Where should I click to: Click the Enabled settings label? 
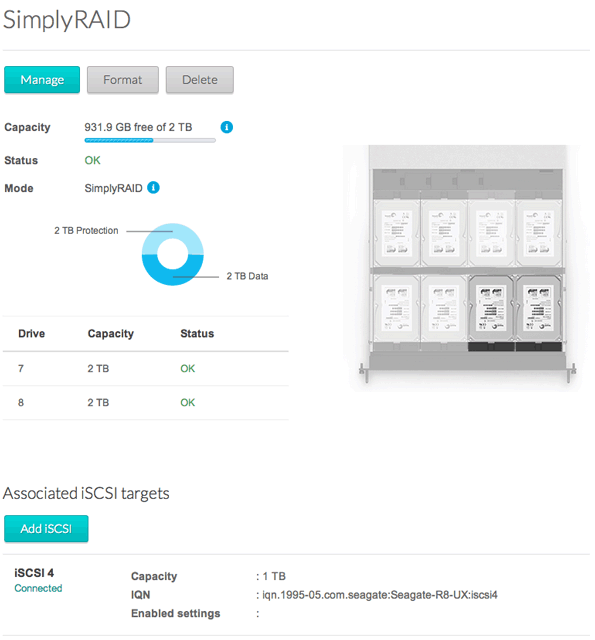pyautogui.click(x=175, y=613)
